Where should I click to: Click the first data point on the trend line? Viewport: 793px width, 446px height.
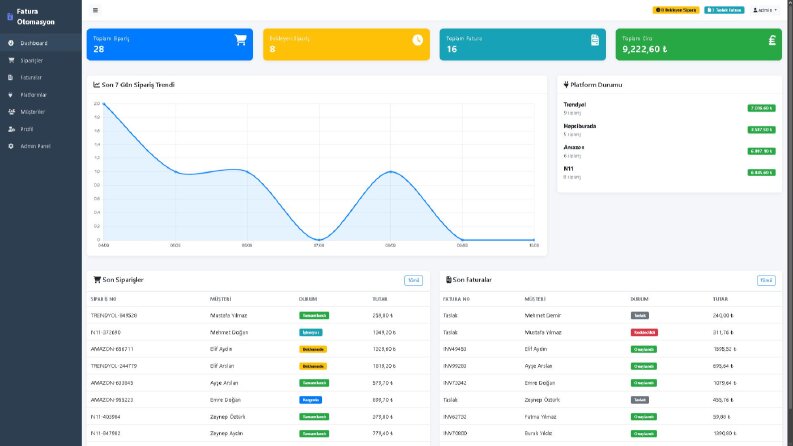[x=104, y=104]
